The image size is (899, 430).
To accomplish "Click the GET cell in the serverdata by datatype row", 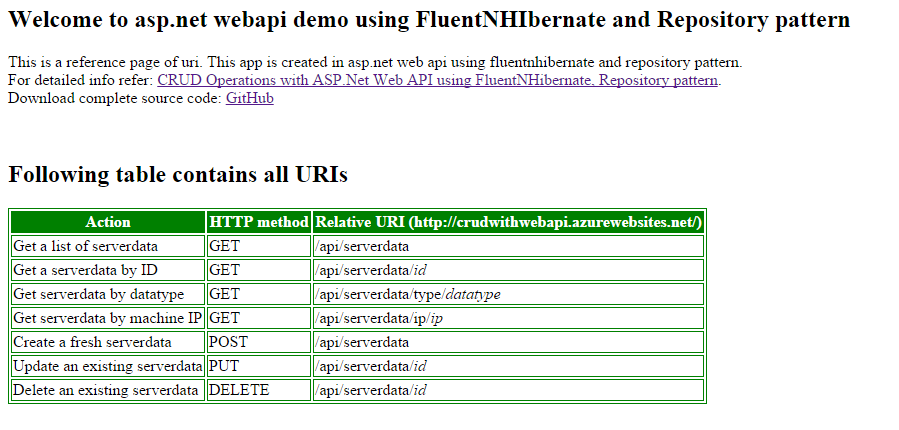I will tap(259, 294).
